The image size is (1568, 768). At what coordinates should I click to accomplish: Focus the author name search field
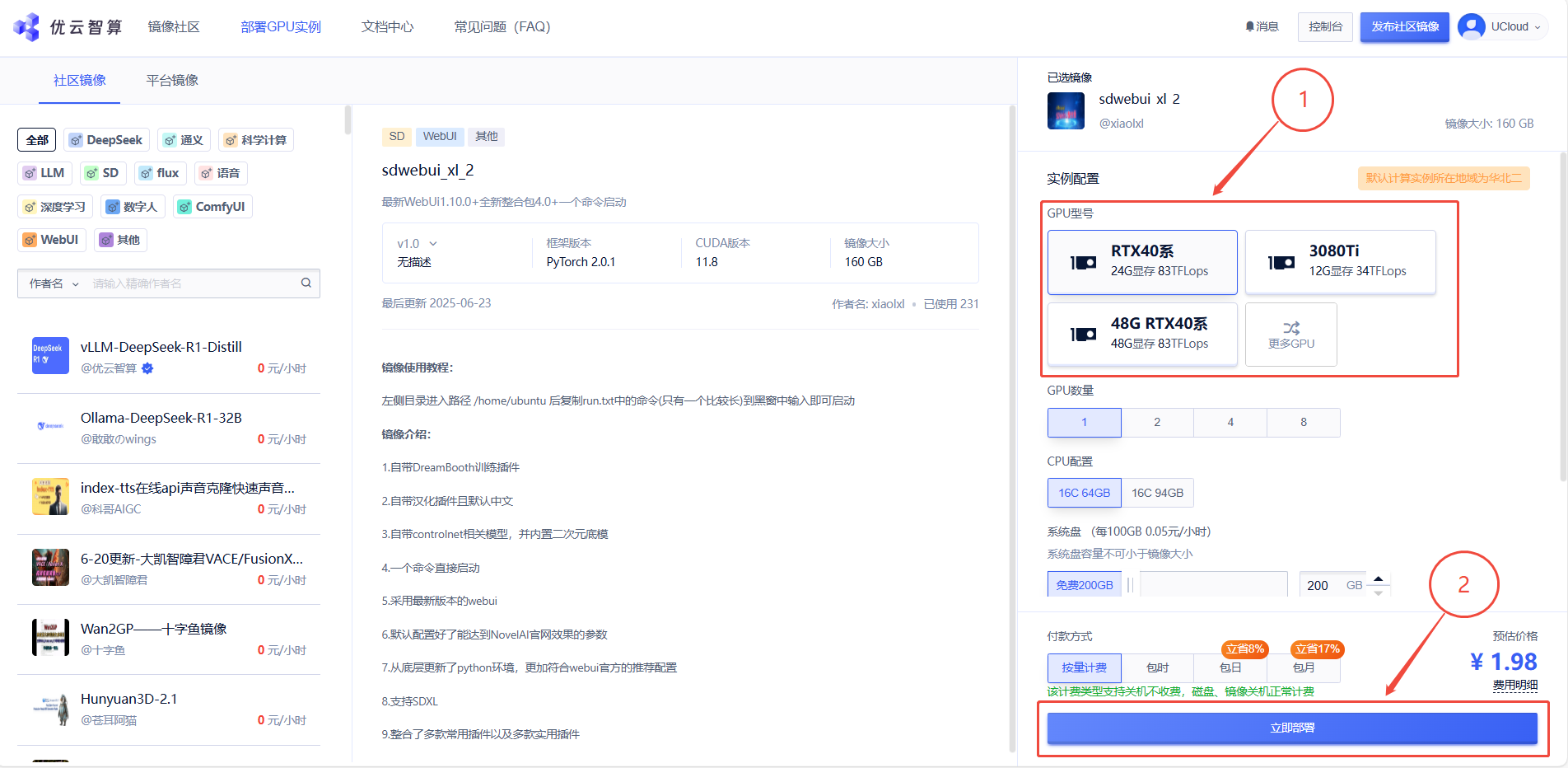point(194,283)
